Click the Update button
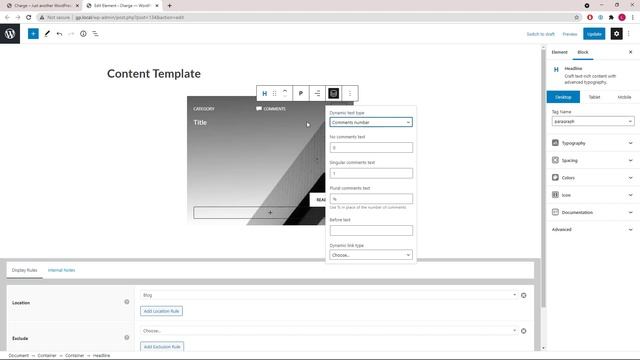640x360 pixels. [594, 34]
